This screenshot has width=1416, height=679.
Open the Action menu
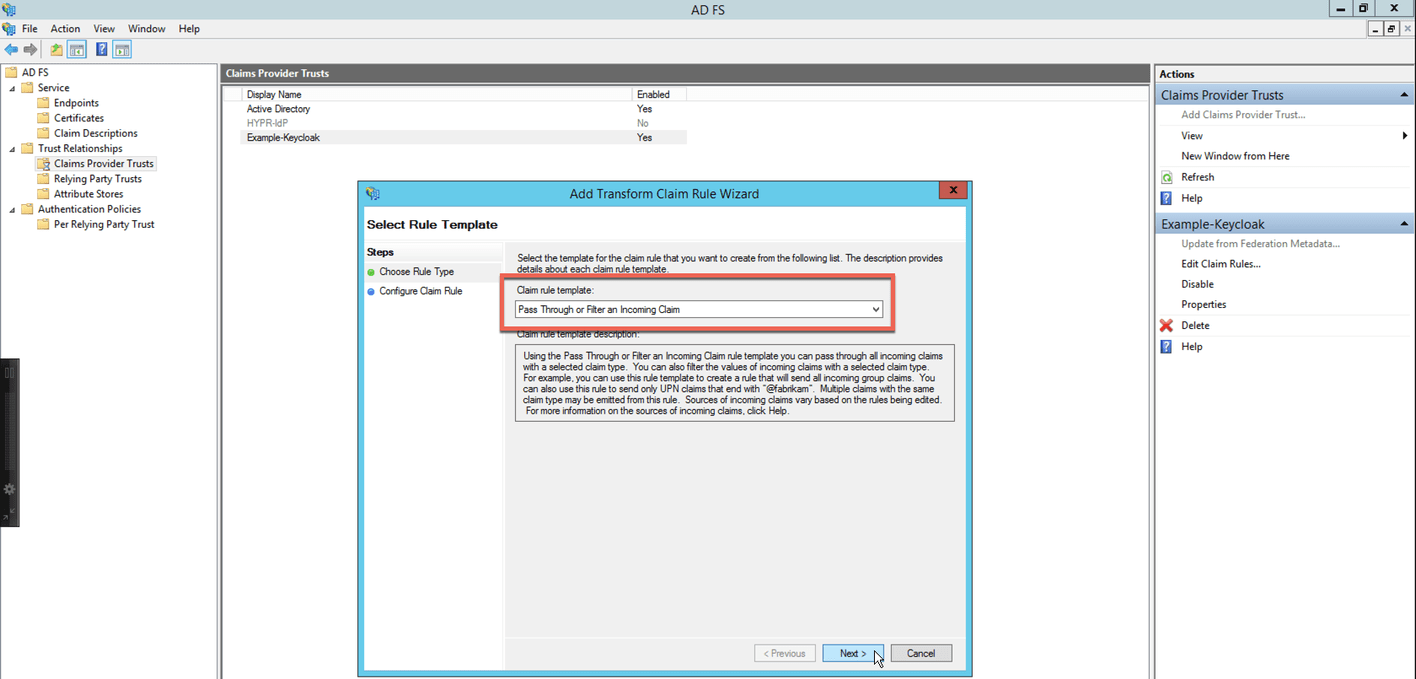click(65, 29)
